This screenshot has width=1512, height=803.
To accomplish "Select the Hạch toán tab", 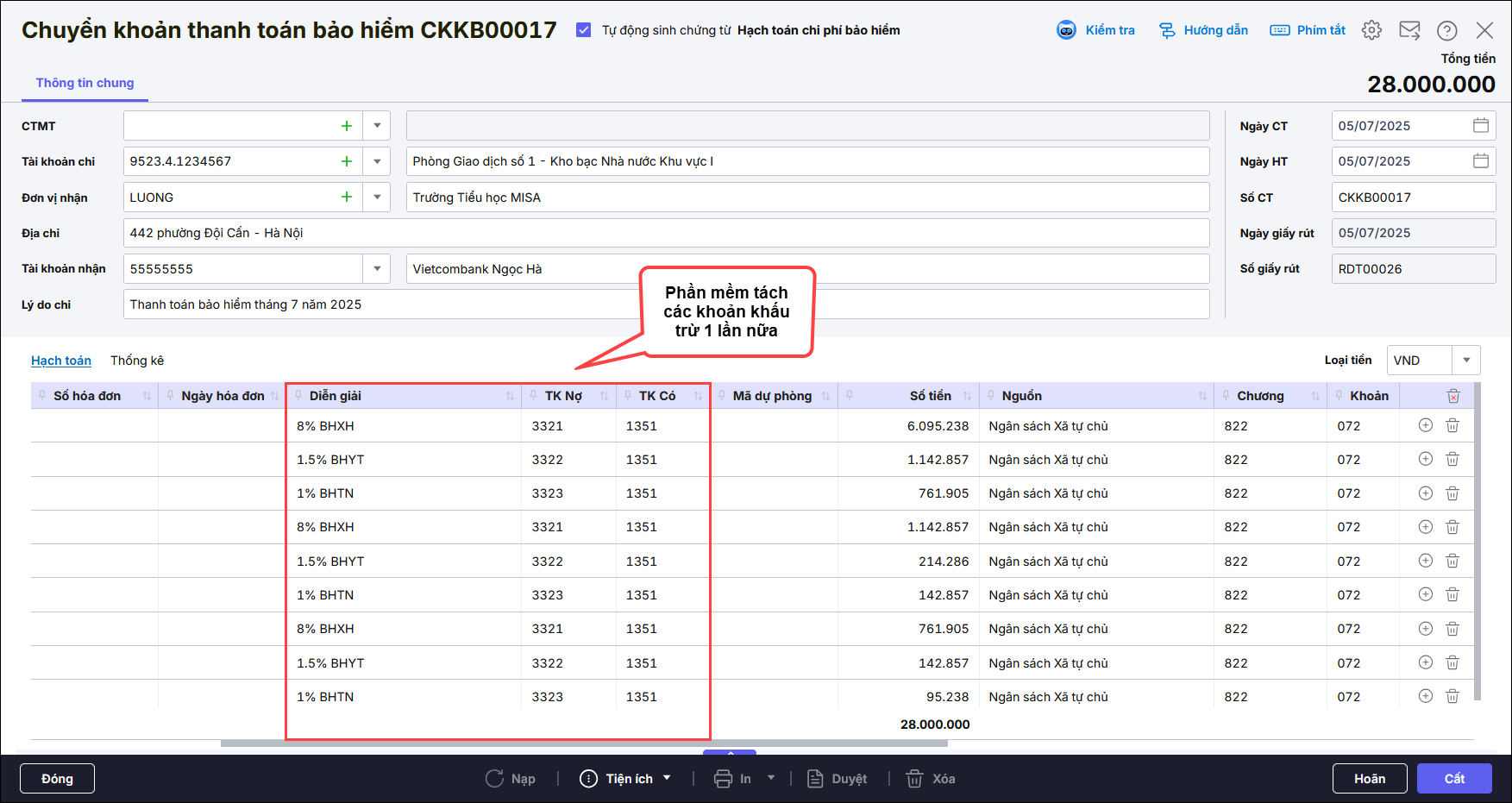I will 61,361.
